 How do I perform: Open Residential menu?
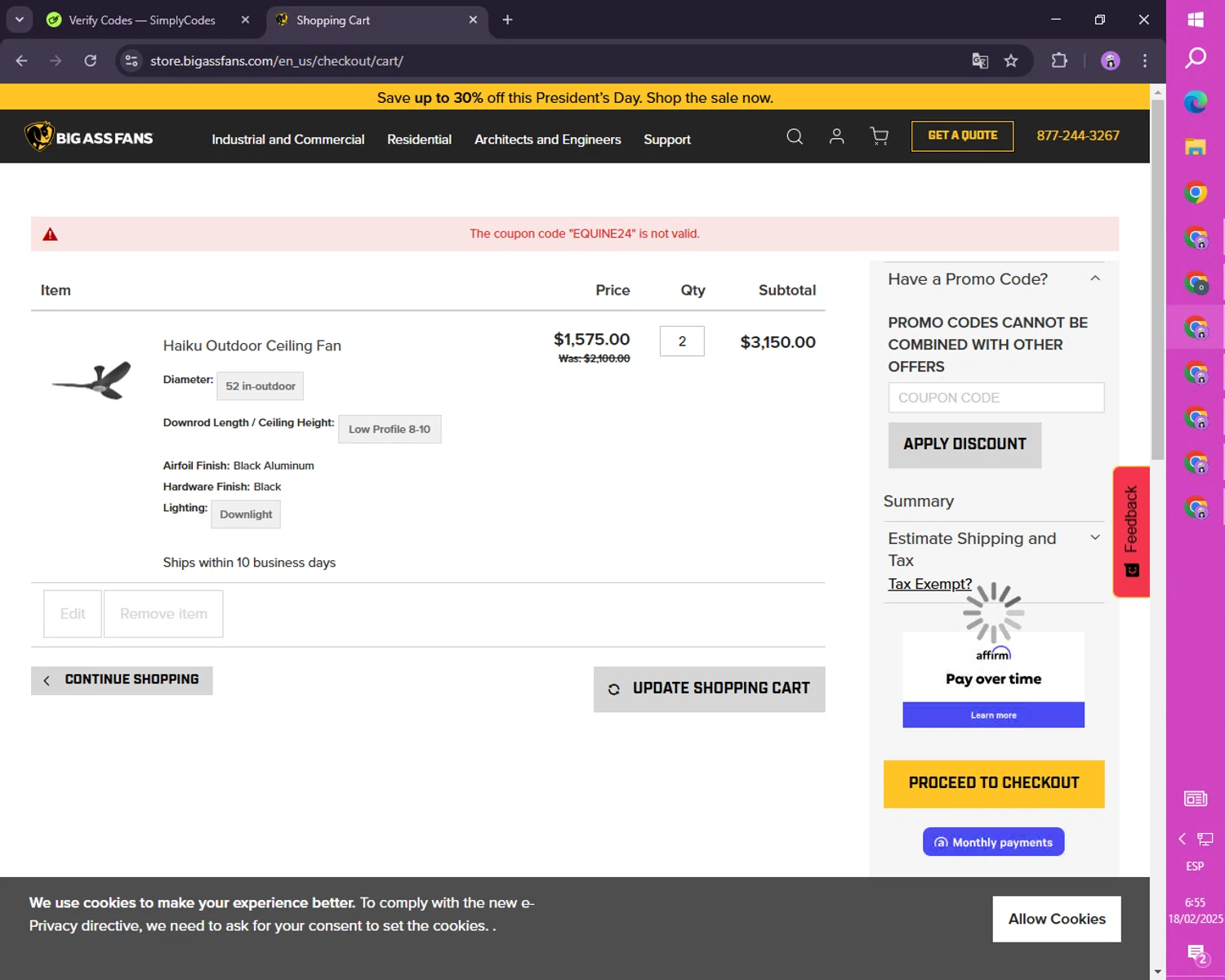tap(419, 140)
